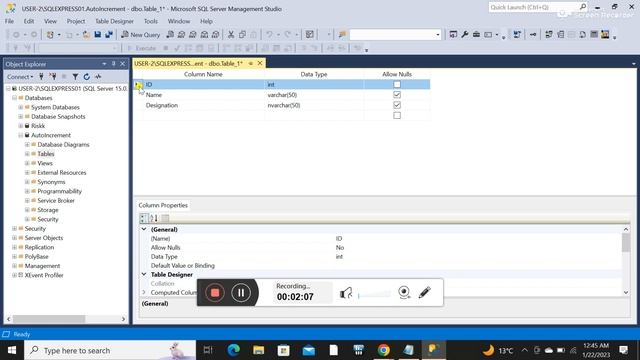
Task: Collapse the AutoIncrement database node
Action: [x=21, y=135]
